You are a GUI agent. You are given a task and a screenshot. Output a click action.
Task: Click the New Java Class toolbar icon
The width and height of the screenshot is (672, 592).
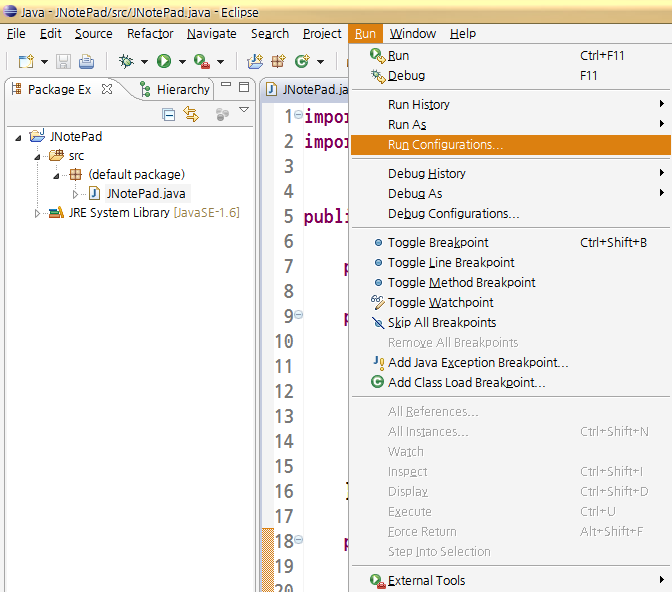tap(302, 61)
